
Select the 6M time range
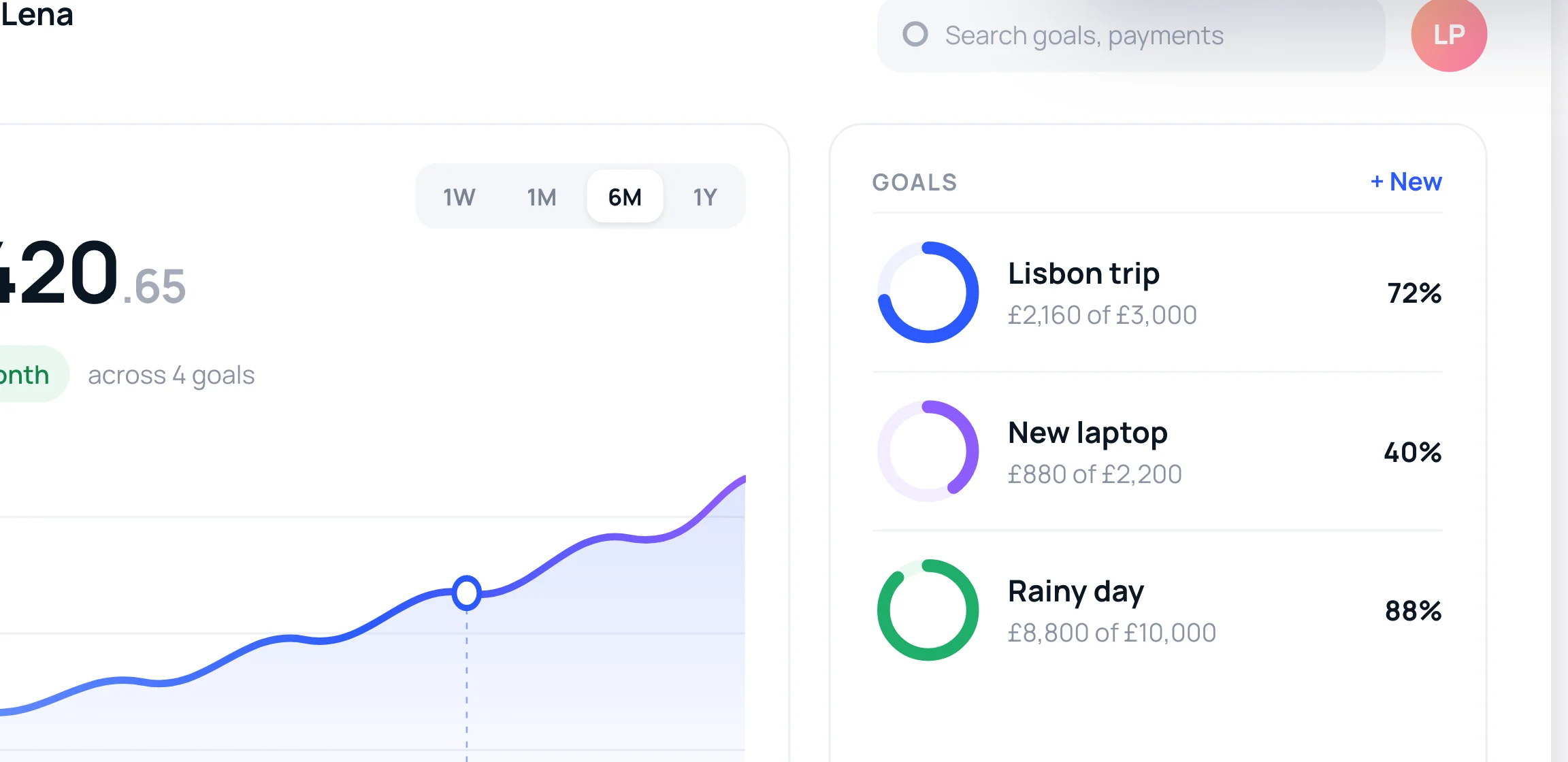[x=625, y=197]
